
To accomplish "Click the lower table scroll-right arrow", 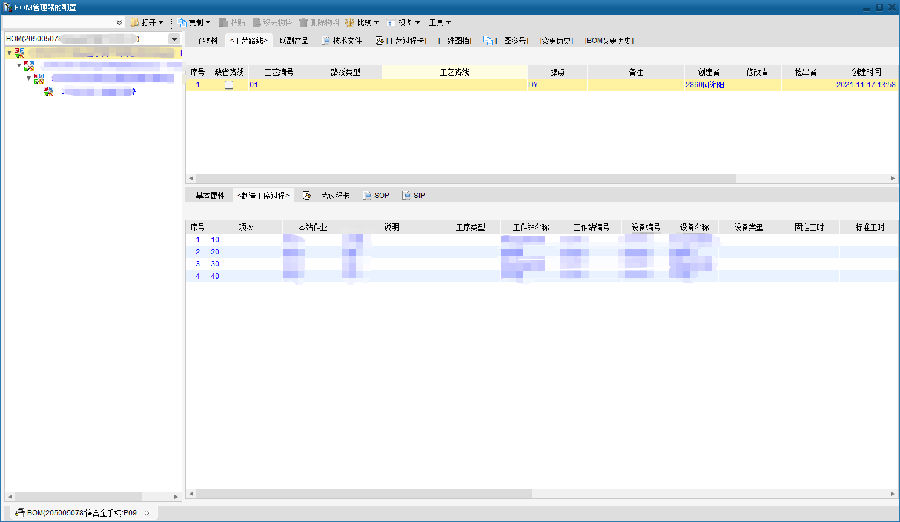I will [893, 493].
